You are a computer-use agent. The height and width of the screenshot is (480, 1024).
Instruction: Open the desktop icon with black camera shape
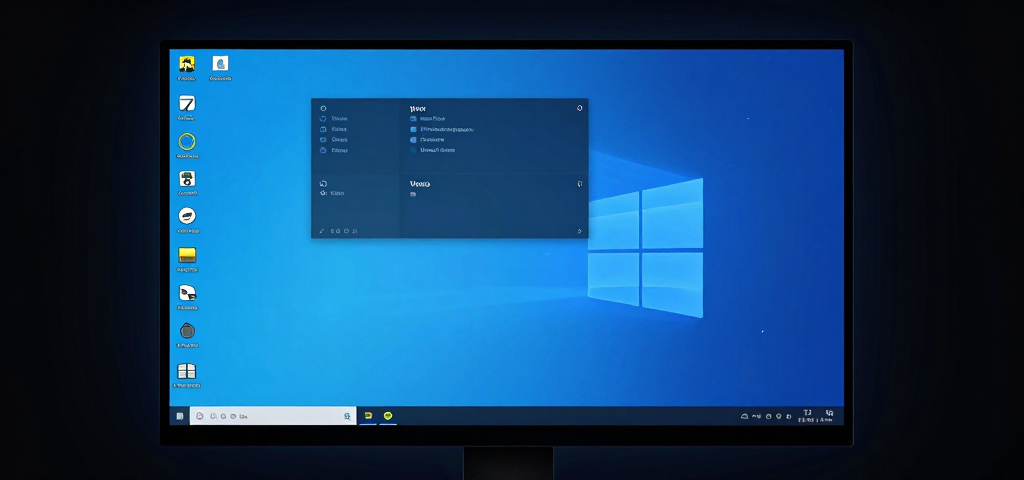pos(187,178)
